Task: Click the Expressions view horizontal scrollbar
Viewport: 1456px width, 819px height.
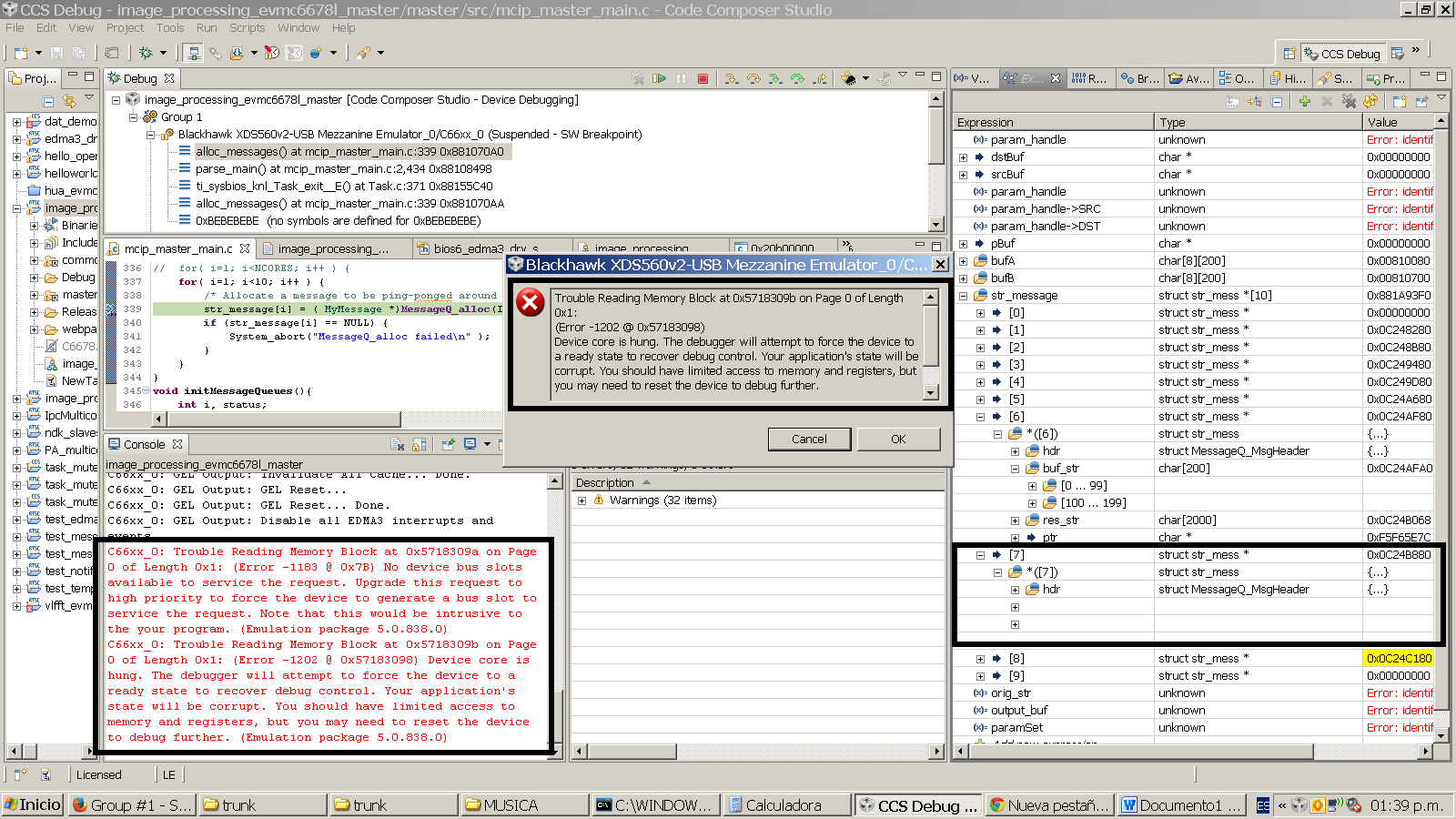Action: (x=1140, y=751)
